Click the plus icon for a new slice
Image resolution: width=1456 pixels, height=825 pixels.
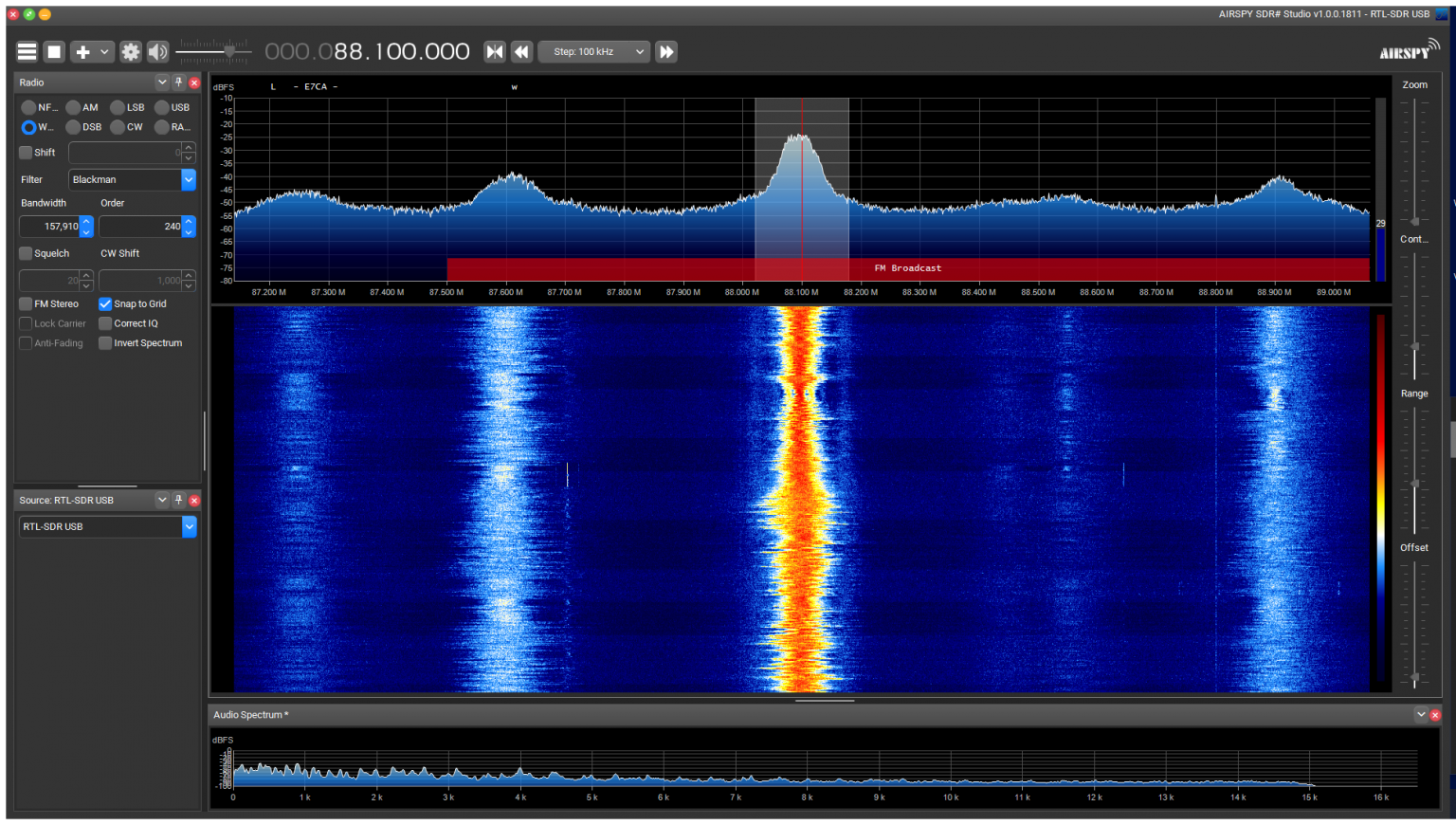point(82,52)
